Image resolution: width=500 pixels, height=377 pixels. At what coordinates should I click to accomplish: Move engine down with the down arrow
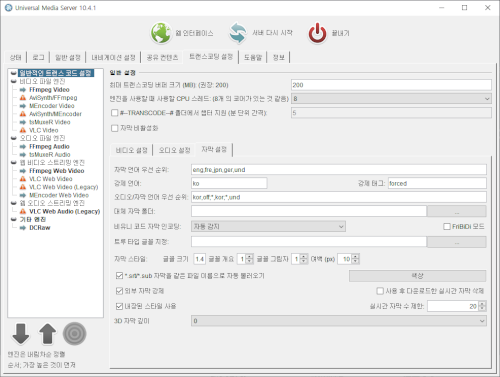(x=21, y=334)
